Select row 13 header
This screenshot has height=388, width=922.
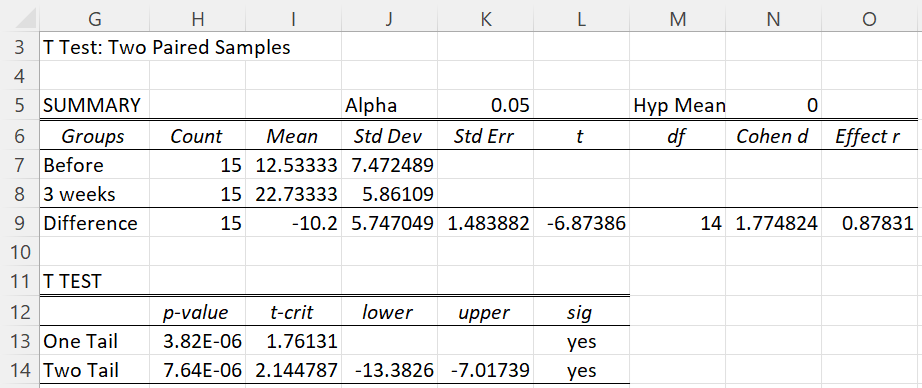[19, 341]
